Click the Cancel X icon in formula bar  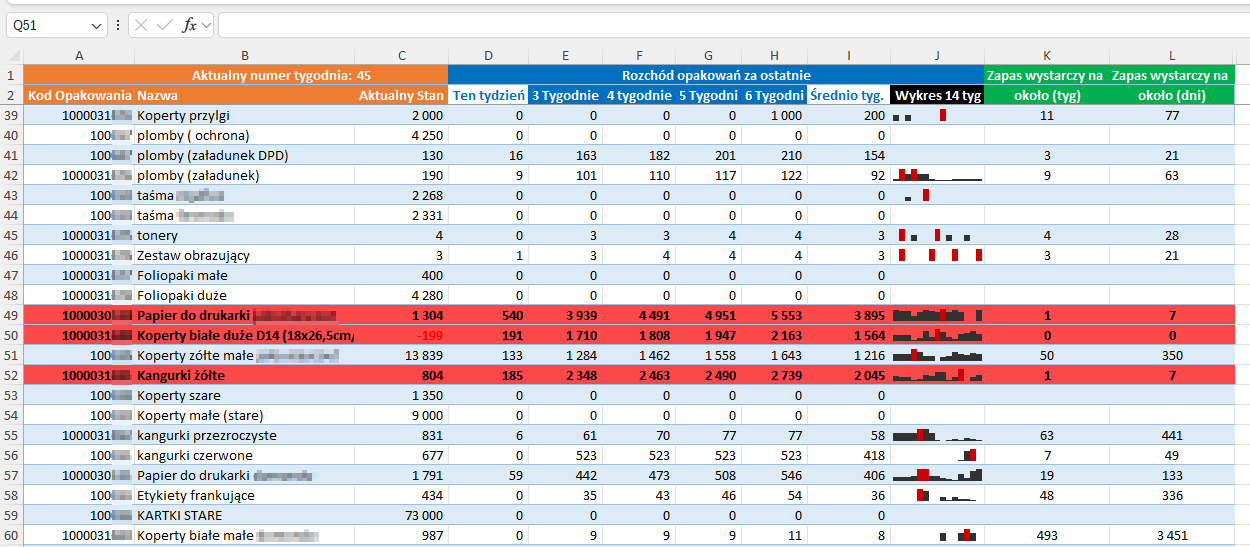click(x=142, y=25)
